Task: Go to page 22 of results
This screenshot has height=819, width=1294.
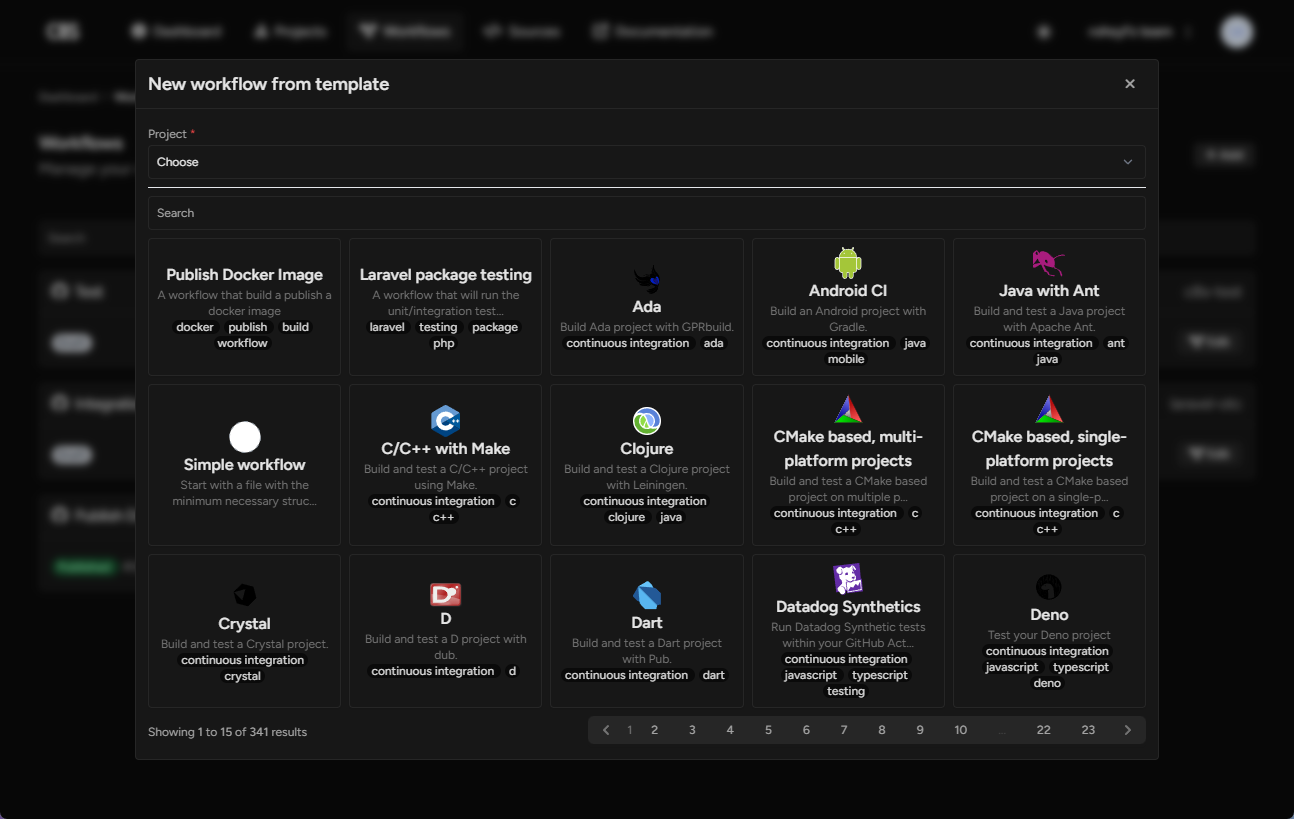Action: coord(1043,730)
